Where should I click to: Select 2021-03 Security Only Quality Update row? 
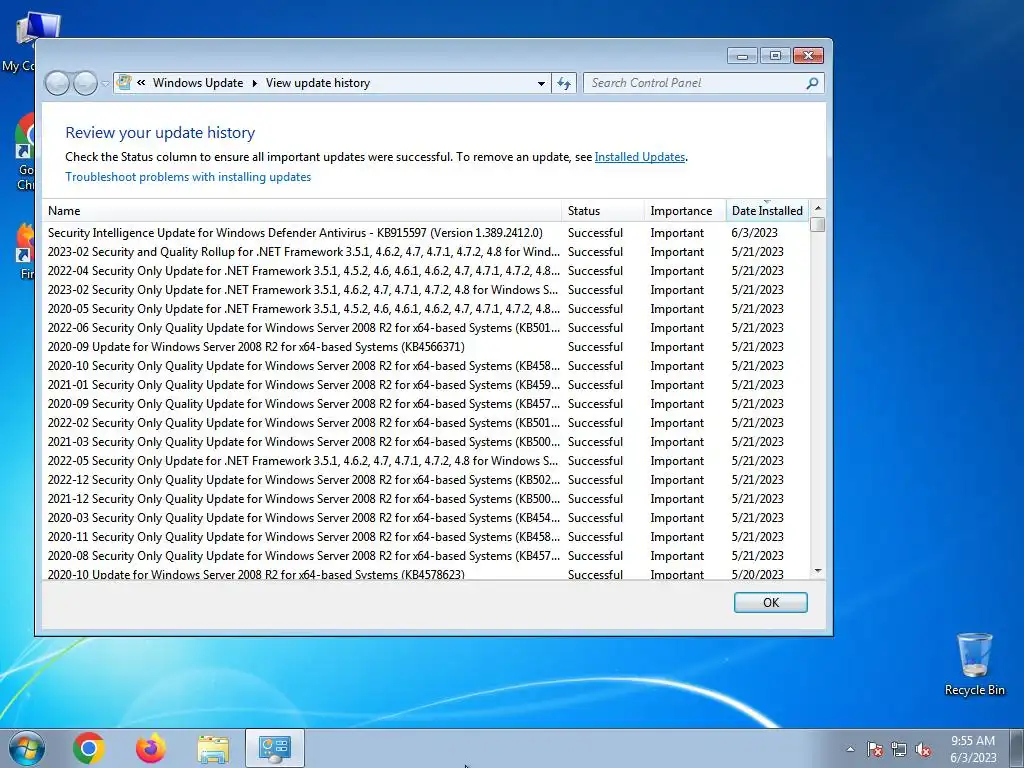pos(426,441)
